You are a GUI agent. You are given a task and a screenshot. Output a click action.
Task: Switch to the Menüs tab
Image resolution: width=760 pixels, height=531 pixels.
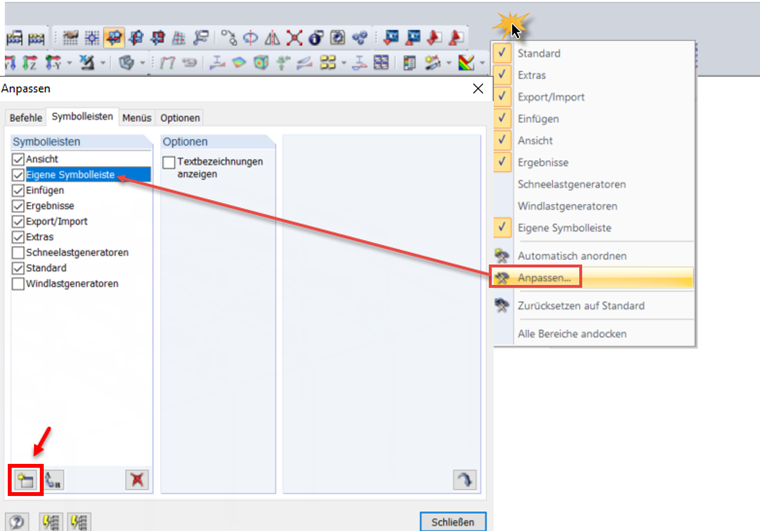pyautogui.click(x=137, y=118)
